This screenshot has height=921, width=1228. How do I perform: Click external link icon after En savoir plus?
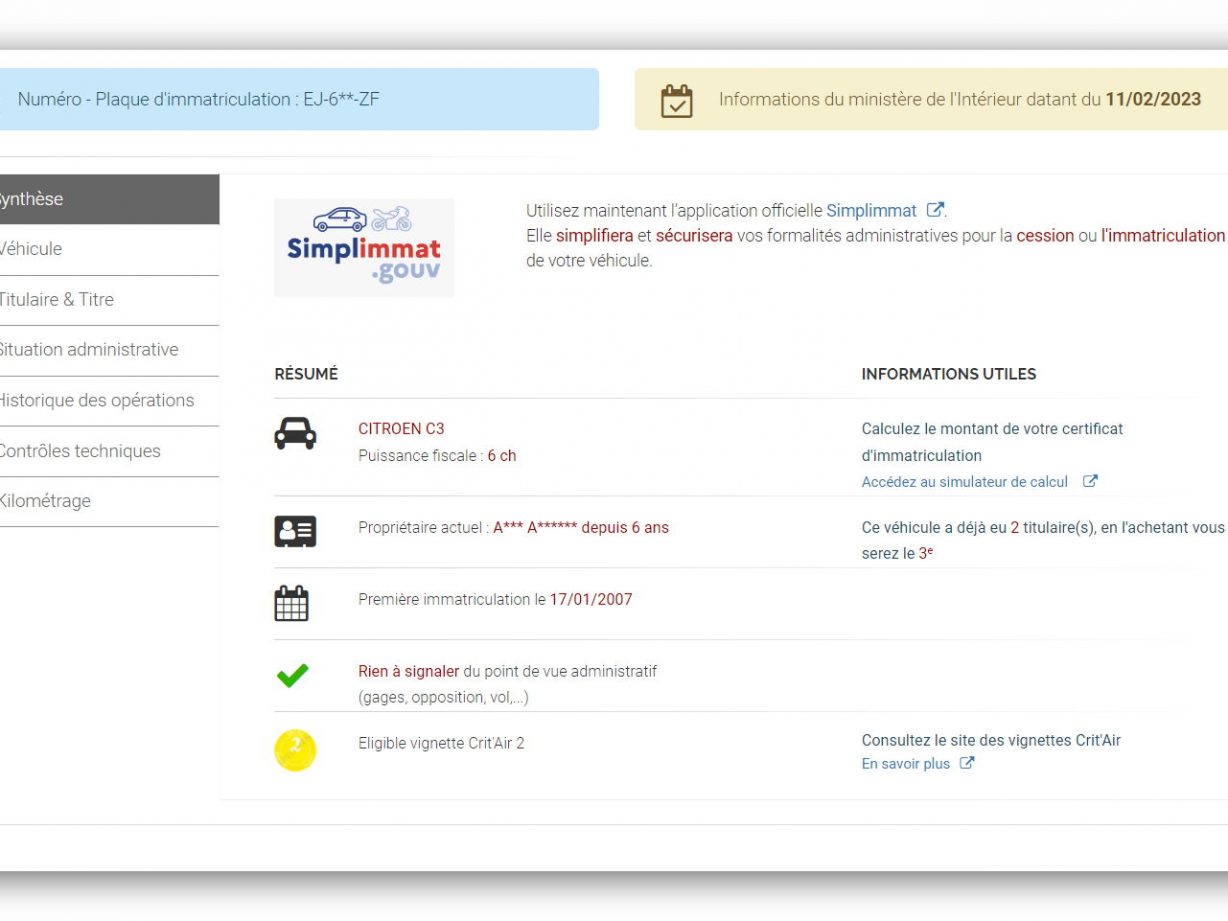[x=967, y=763]
